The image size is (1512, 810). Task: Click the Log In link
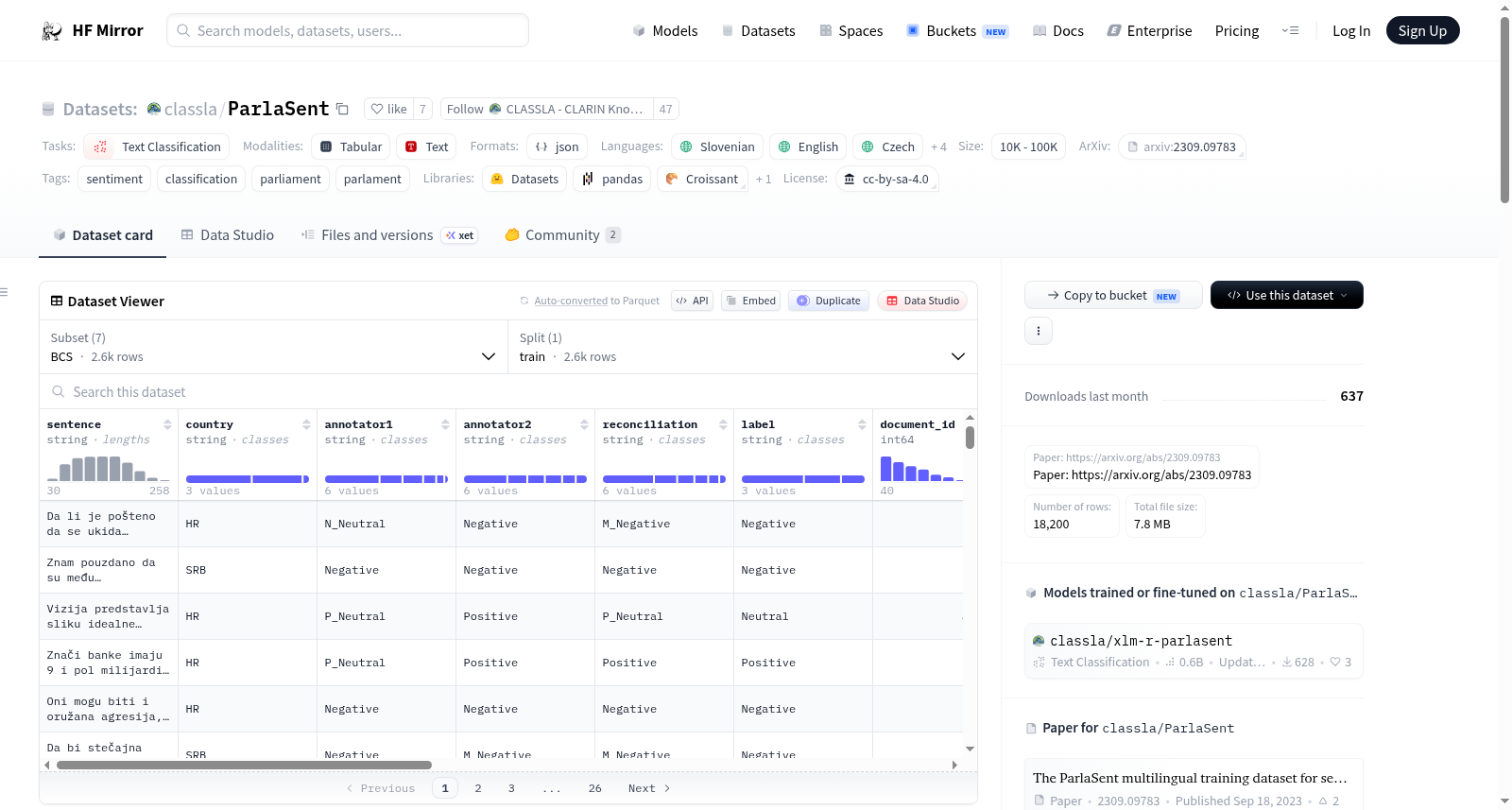[x=1351, y=31]
